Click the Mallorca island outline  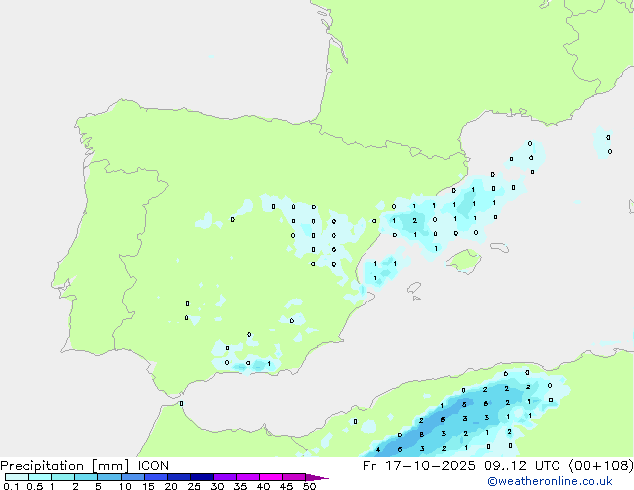pos(463,260)
